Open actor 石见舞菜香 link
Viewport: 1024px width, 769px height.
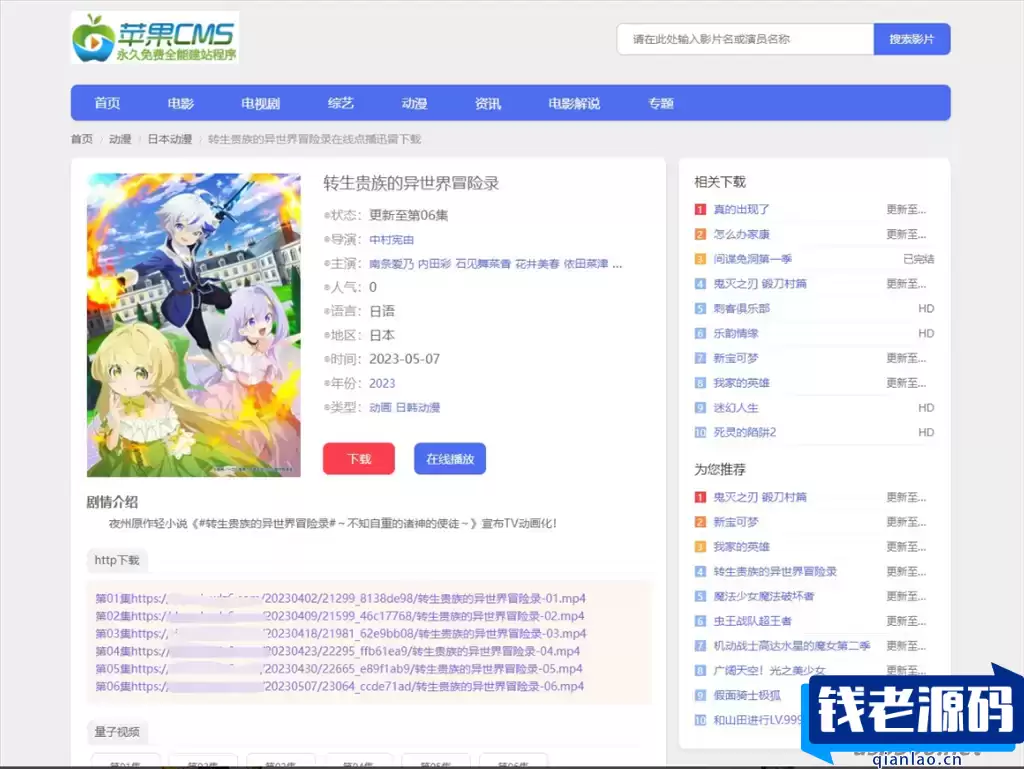click(x=483, y=264)
